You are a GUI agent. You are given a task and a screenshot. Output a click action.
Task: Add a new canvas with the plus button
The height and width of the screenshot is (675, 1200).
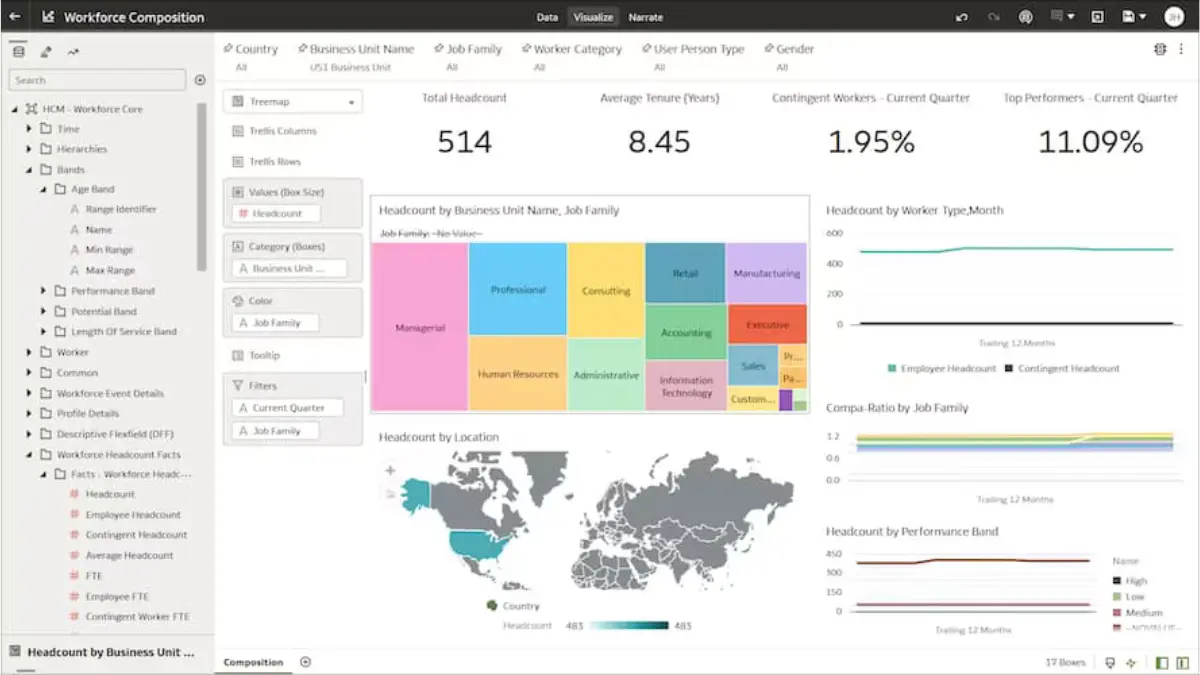[306, 662]
